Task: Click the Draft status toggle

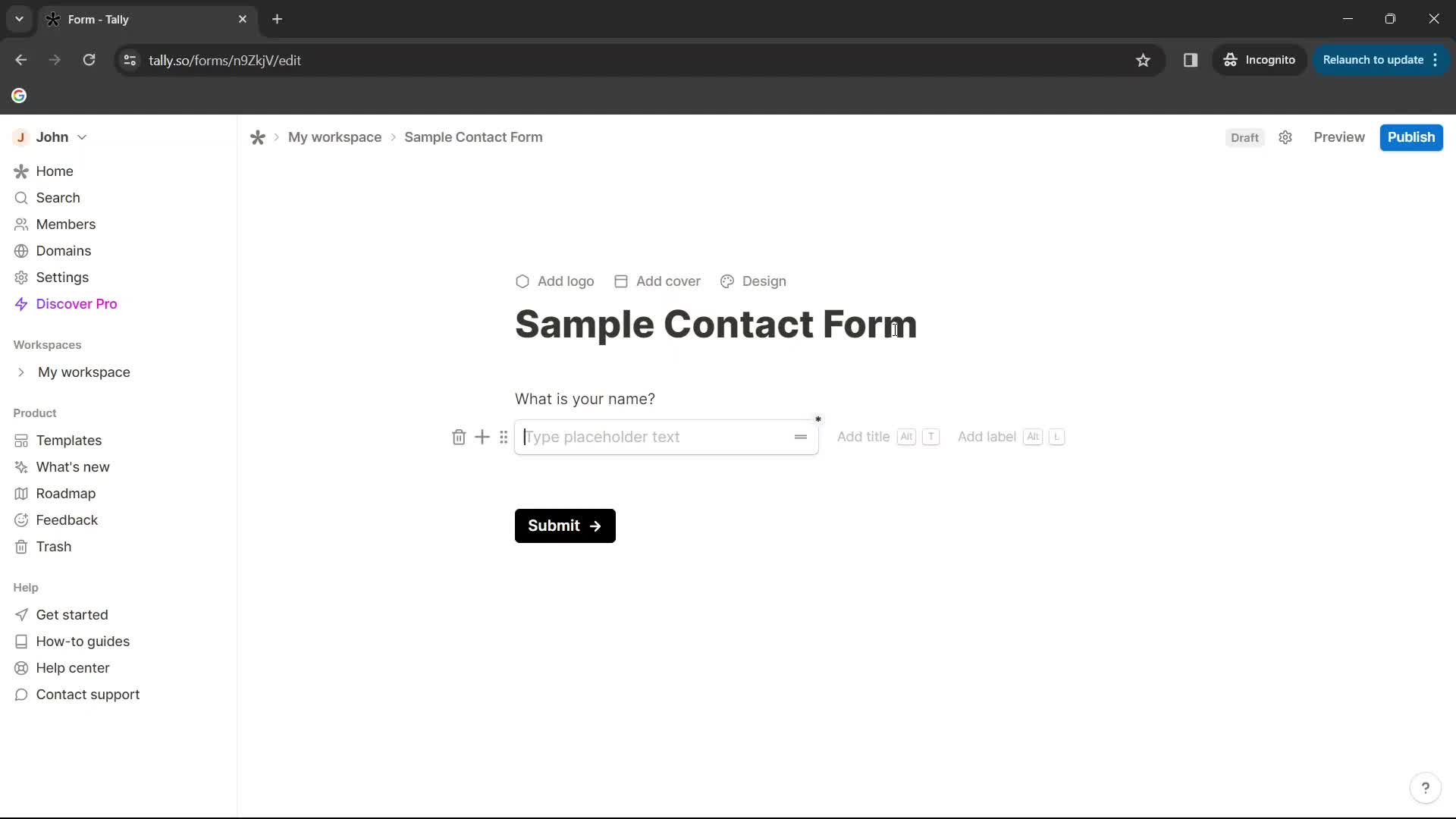Action: [1247, 137]
